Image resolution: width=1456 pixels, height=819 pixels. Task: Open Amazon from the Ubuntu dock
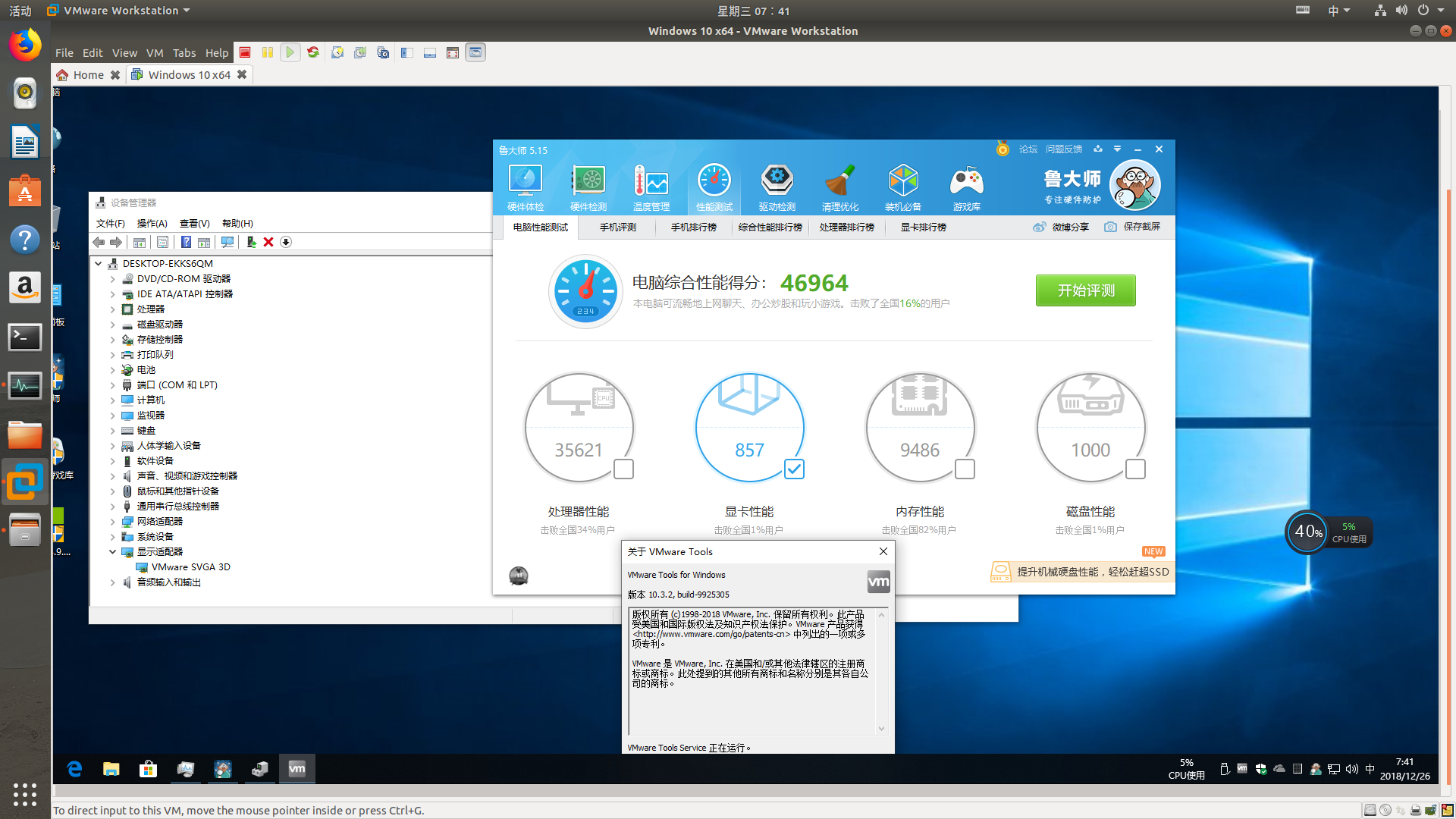(25, 287)
